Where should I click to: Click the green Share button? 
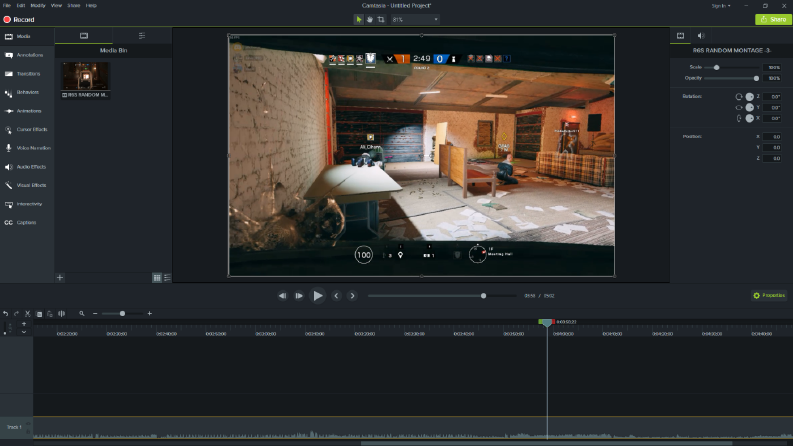coord(773,19)
